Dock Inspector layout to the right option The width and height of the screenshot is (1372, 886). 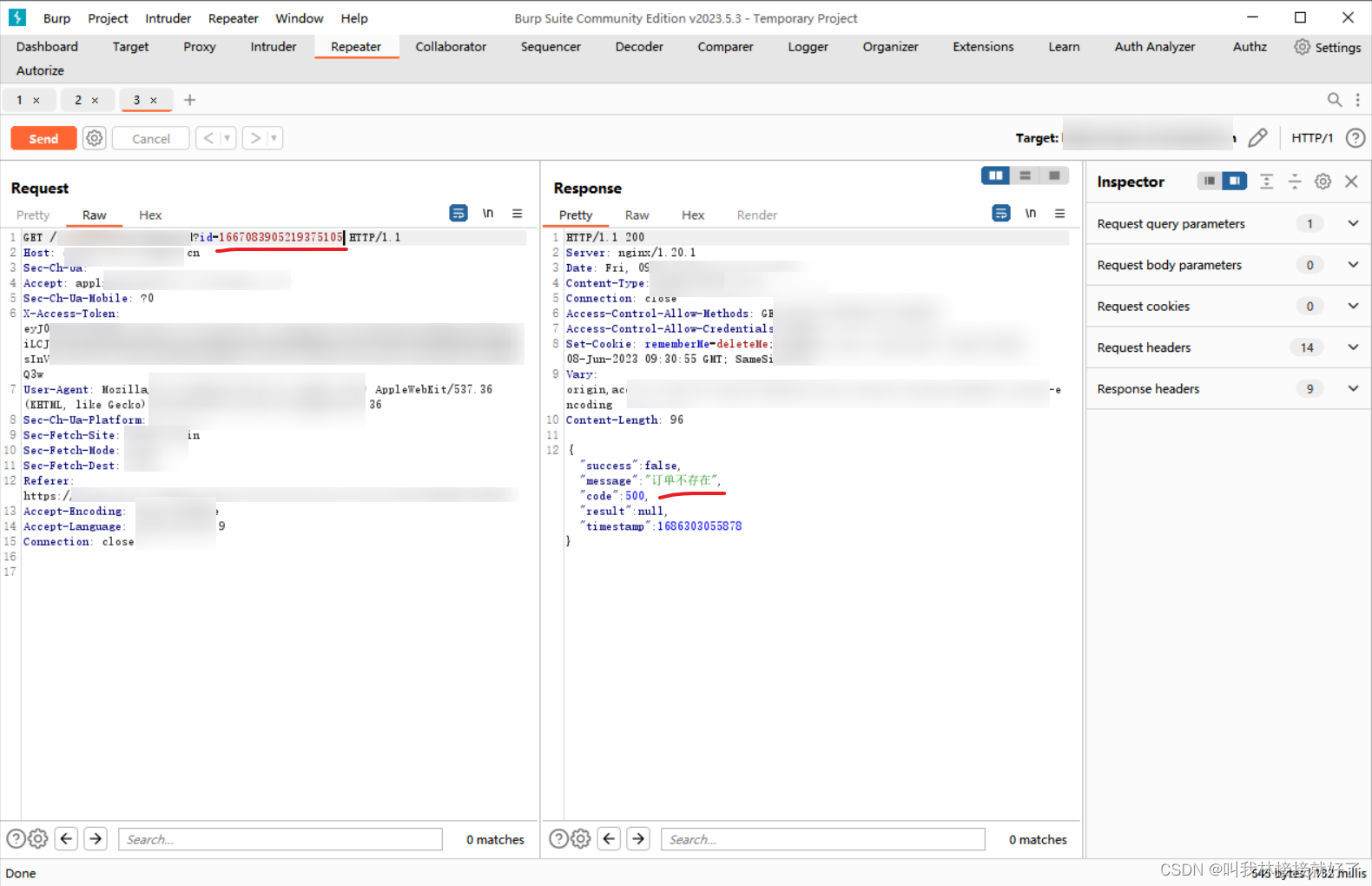pos(1234,181)
